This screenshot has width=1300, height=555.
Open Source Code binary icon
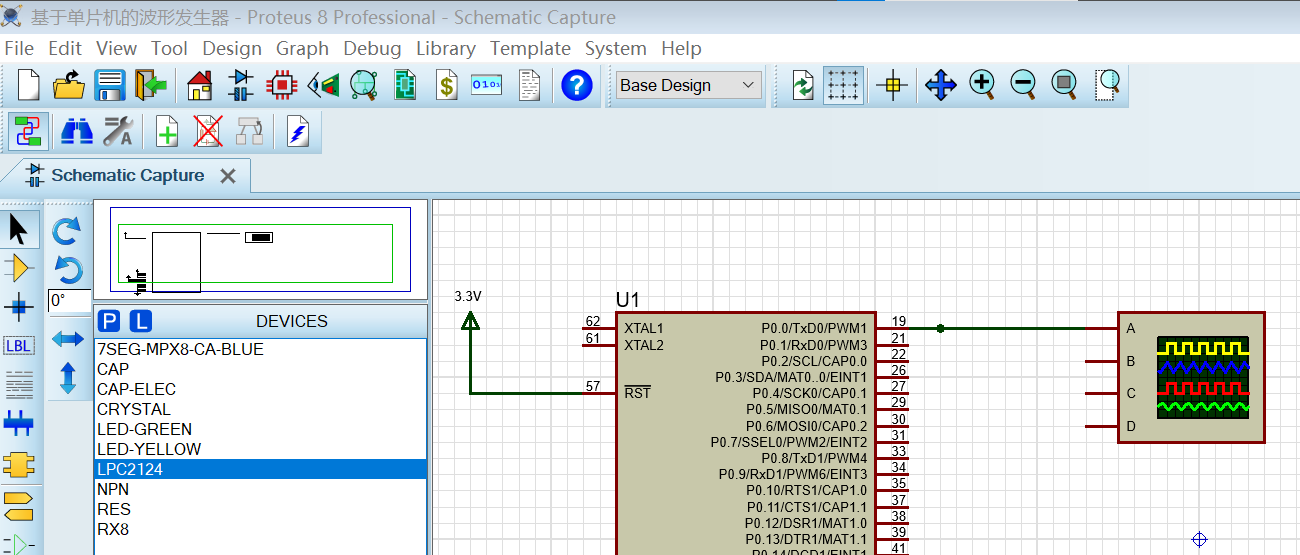point(487,85)
